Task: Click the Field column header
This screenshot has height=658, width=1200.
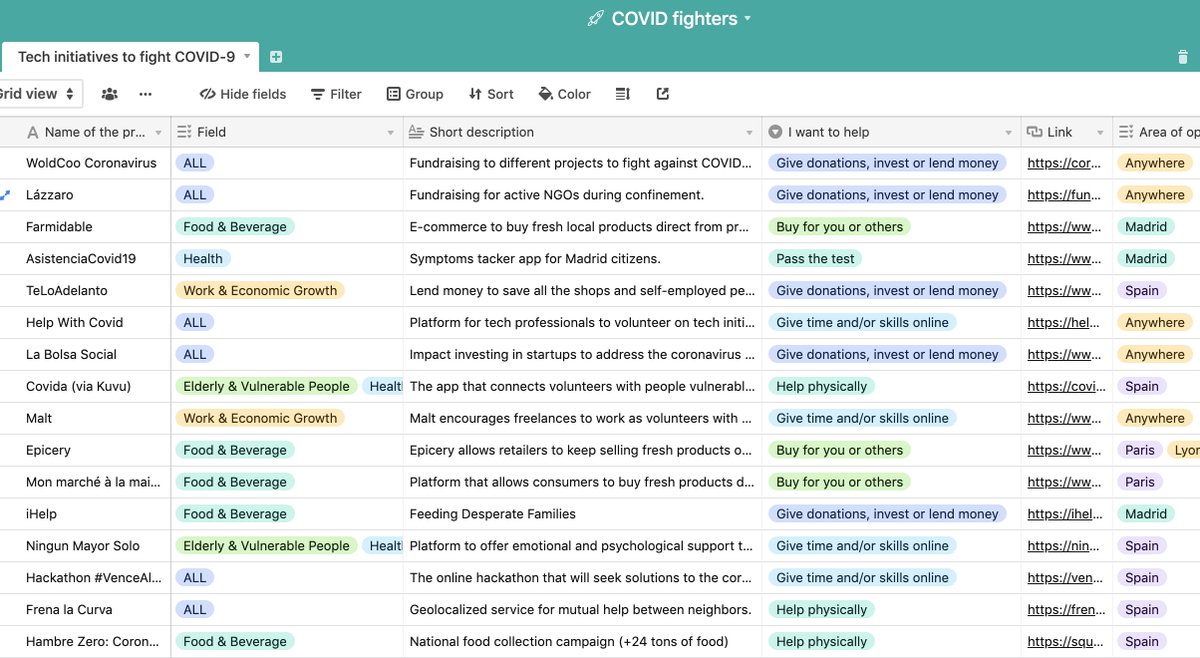Action: pos(287,132)
